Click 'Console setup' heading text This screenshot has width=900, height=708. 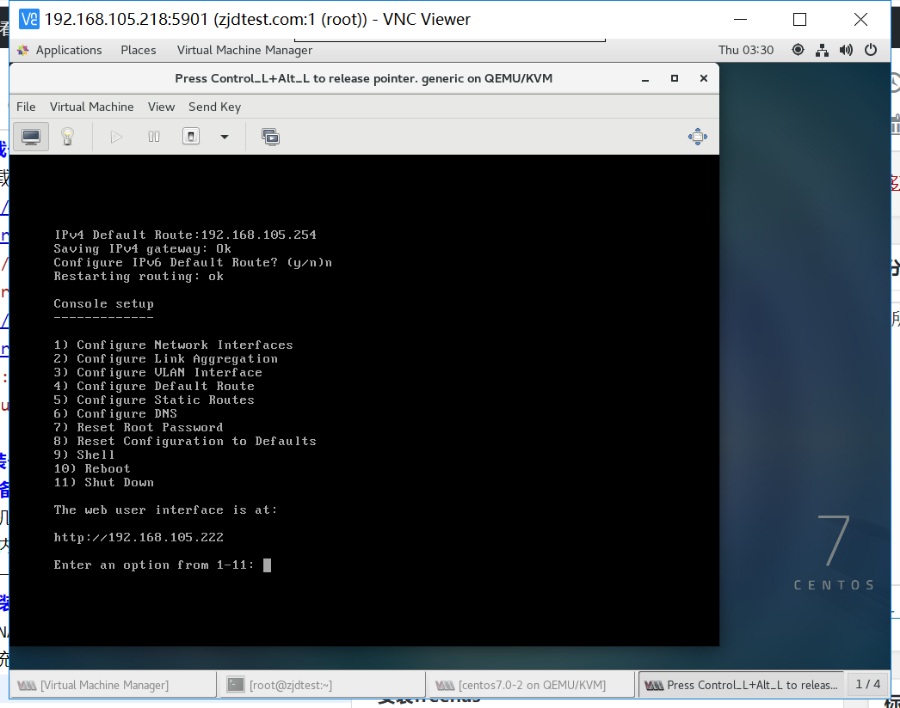pyautogui.click(x=104, y=304)
